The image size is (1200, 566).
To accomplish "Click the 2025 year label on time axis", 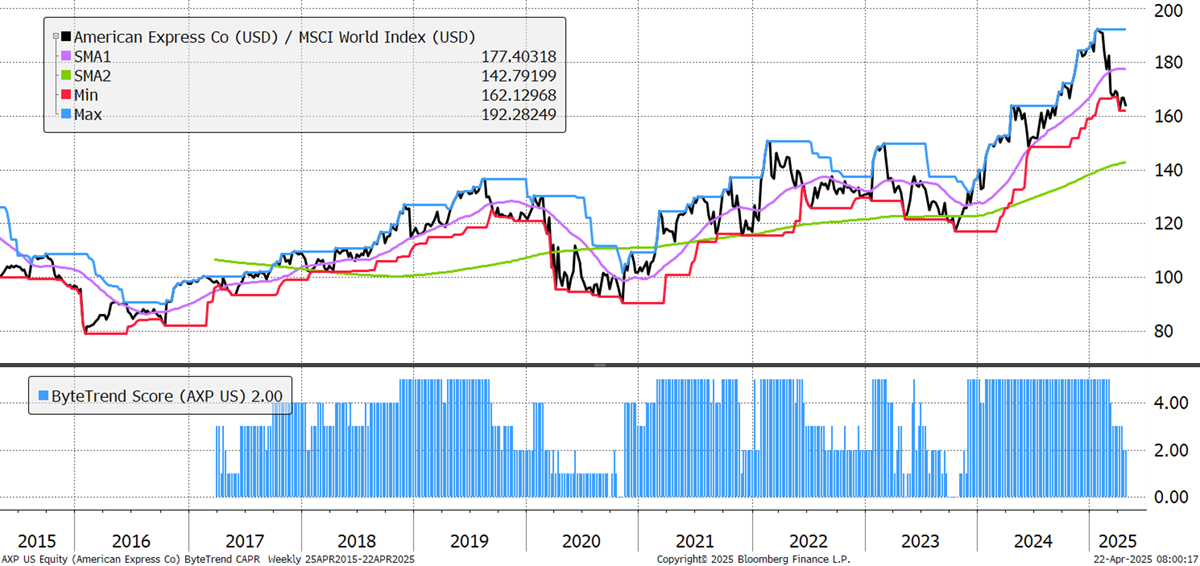I will (1118, 541).
